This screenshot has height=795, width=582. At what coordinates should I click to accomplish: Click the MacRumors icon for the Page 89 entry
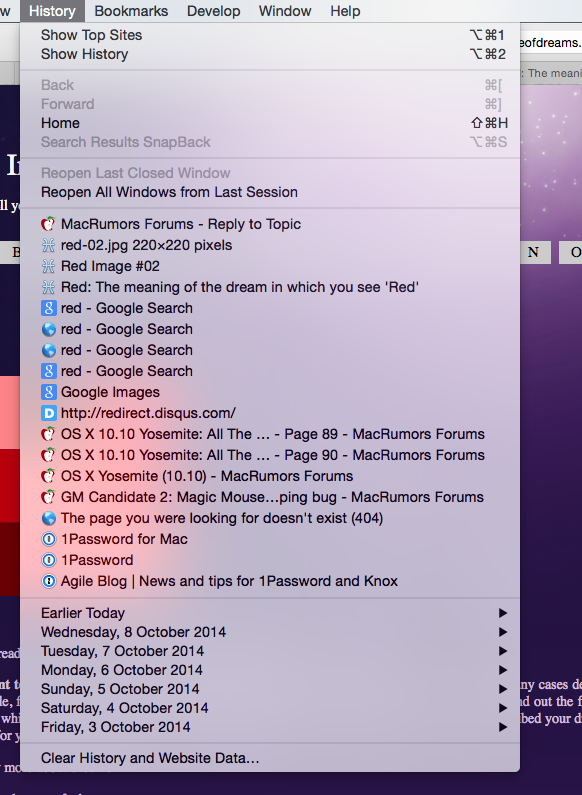(48, 434)
